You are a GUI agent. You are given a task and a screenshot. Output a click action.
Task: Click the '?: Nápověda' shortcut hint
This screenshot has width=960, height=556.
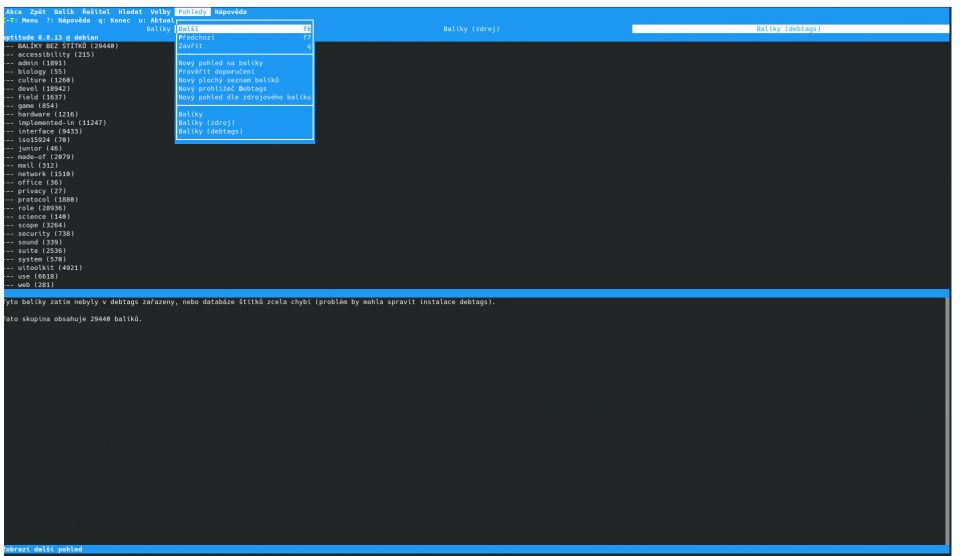point(68,20)
